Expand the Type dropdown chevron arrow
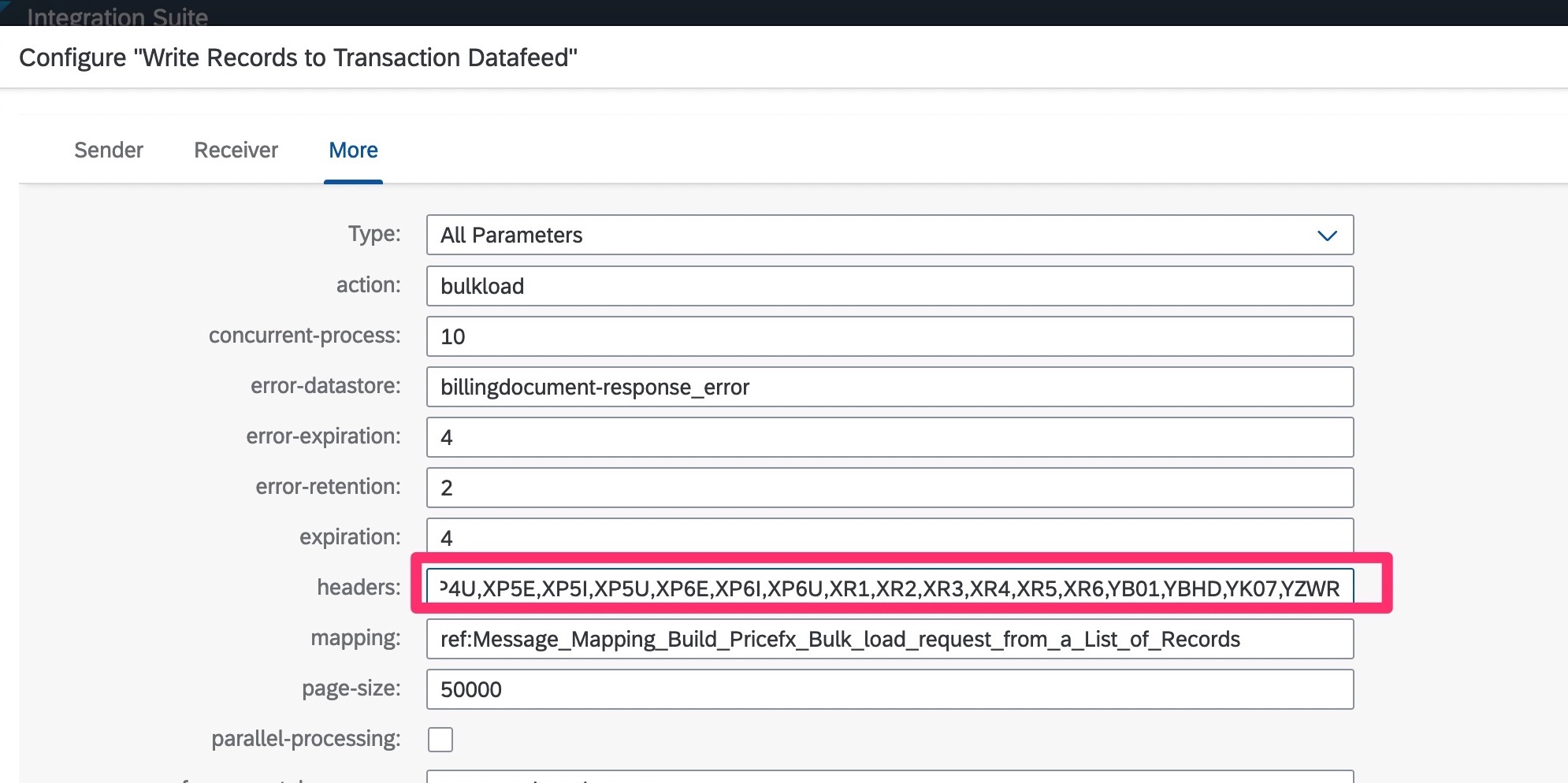This screenshot has width=1568, height=783. point(1327,236)
